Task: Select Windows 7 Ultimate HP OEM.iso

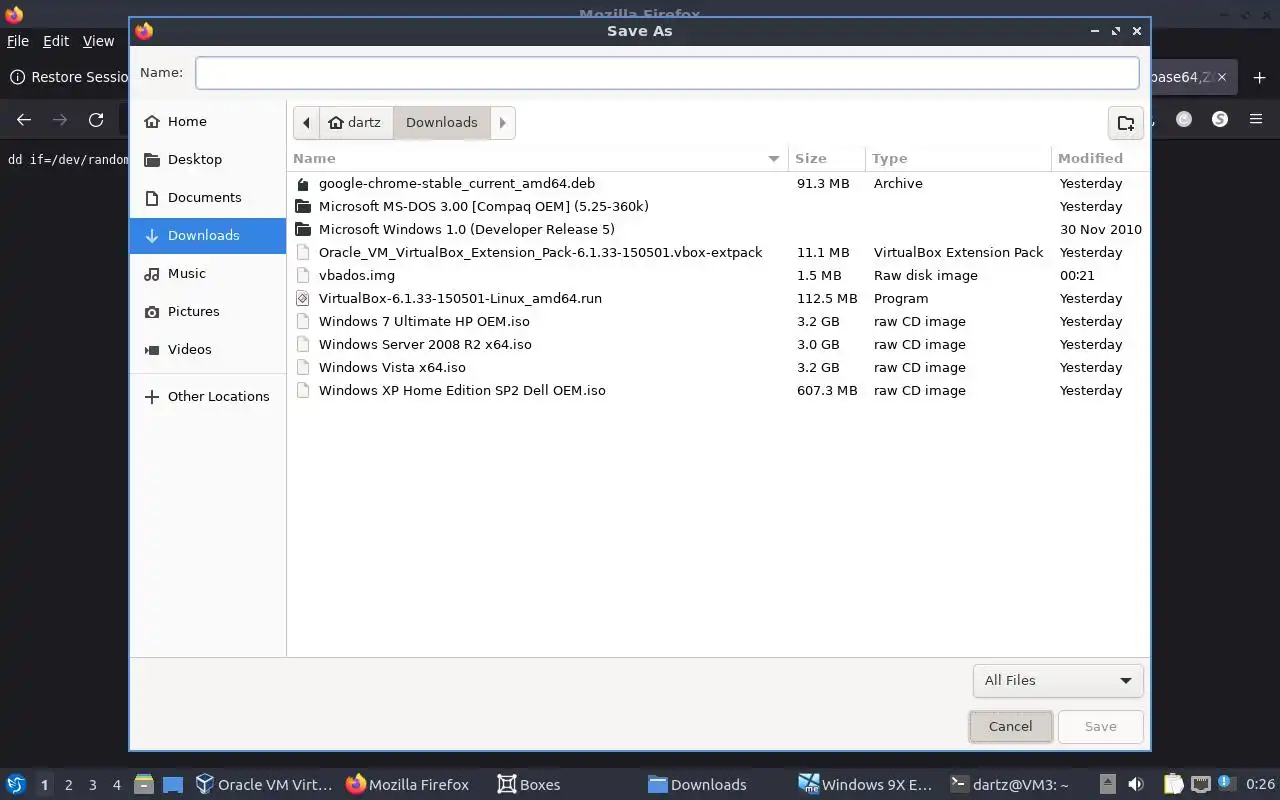Action: pos(718,321)
